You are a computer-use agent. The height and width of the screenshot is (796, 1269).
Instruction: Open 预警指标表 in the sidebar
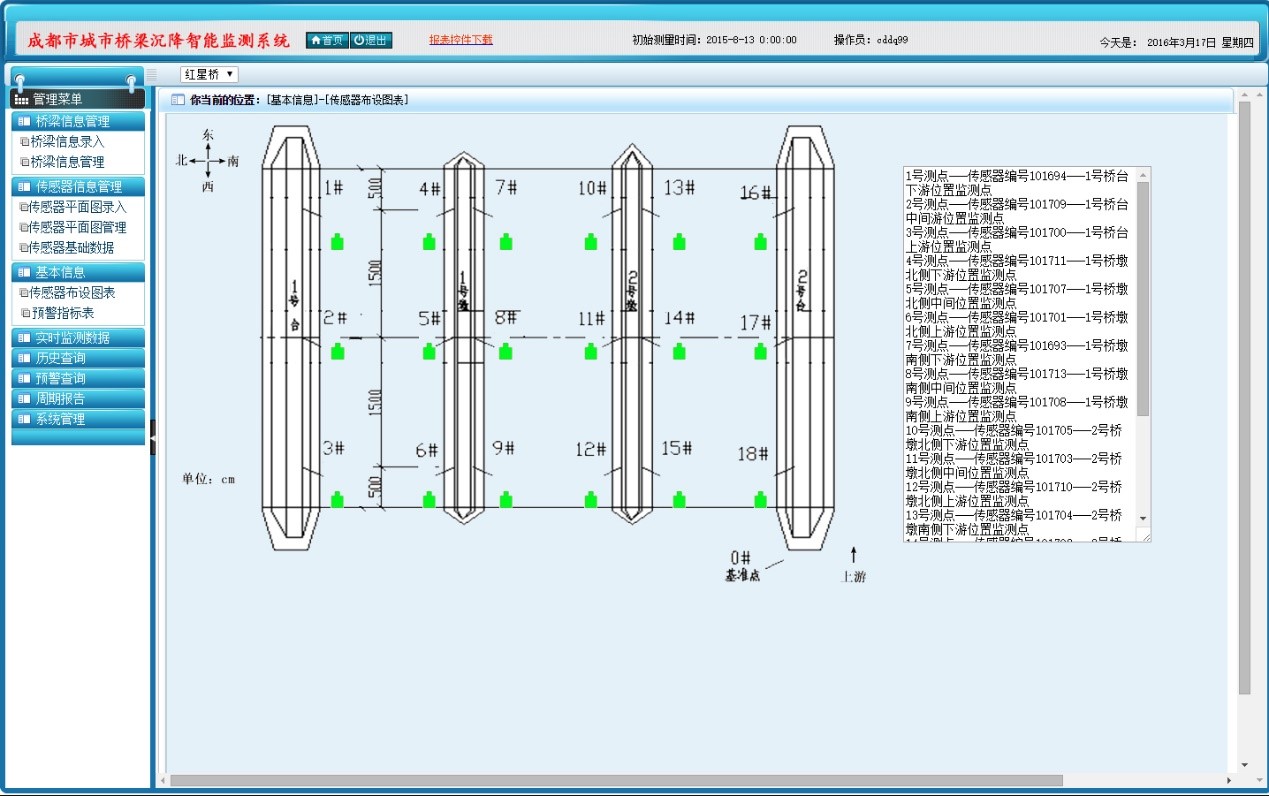point(62,313)
